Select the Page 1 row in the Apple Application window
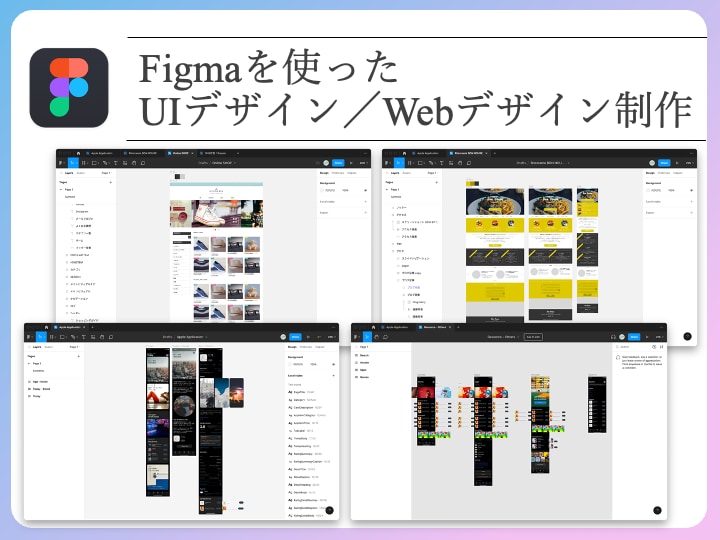 54,364
